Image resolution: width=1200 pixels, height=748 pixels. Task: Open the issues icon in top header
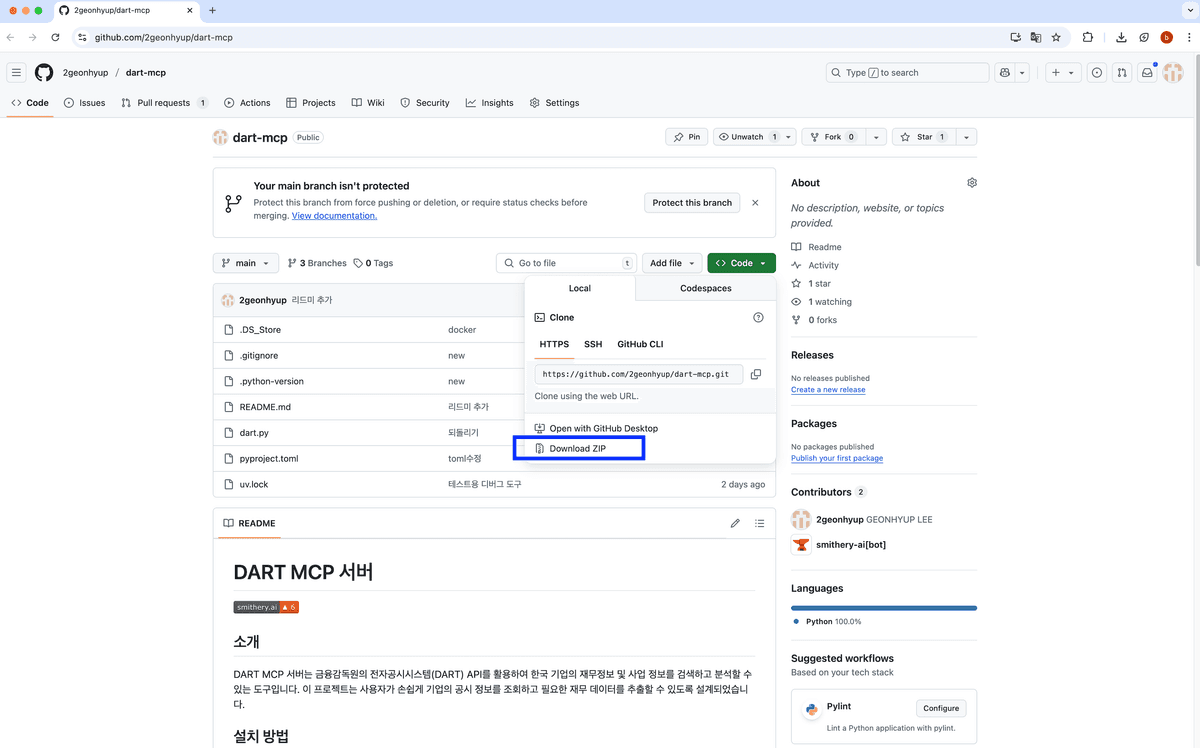click(1097, 73)
